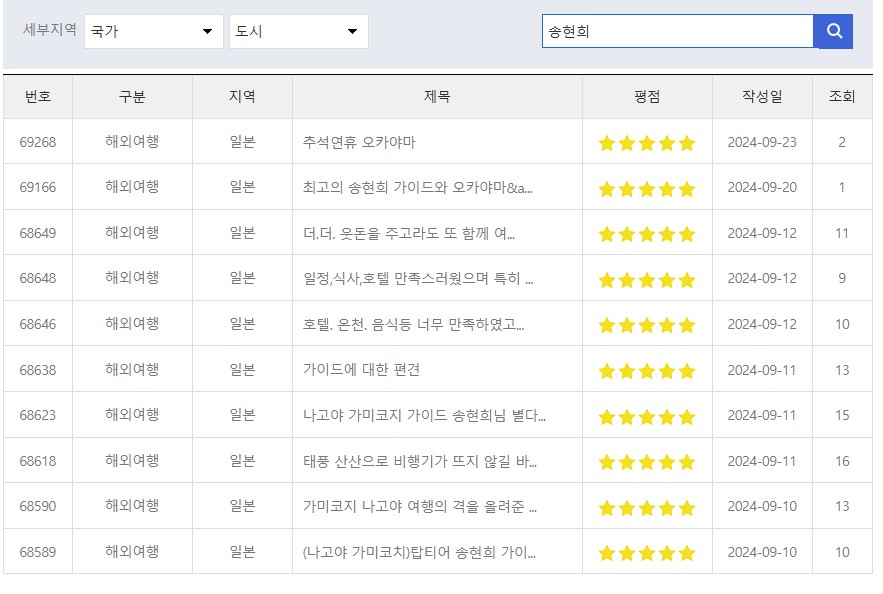Screen dimensions: 883x594
Task: Click star rating in row 68623
Action: (x=647, y=417)
